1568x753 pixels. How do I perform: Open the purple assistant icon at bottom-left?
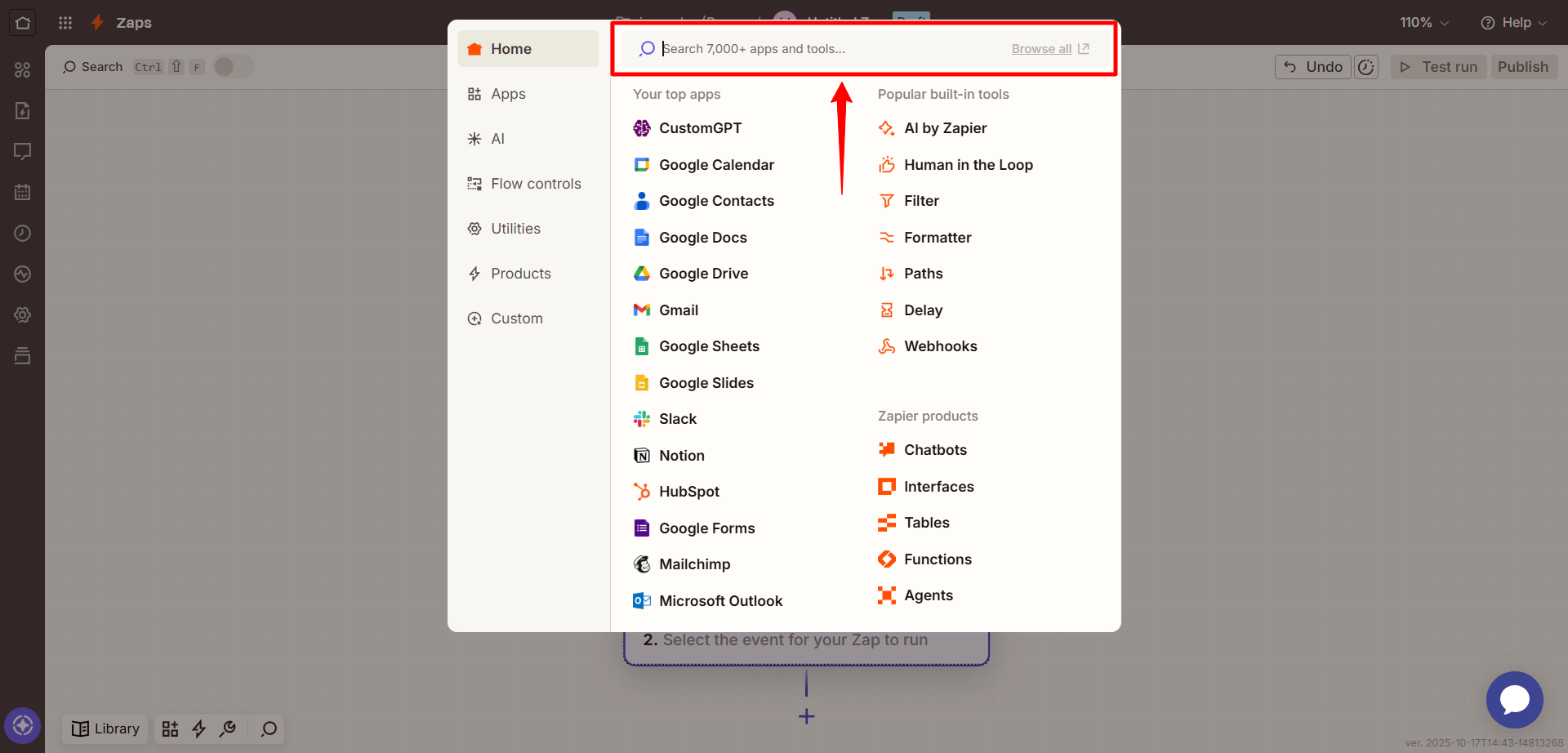(23, 725)
